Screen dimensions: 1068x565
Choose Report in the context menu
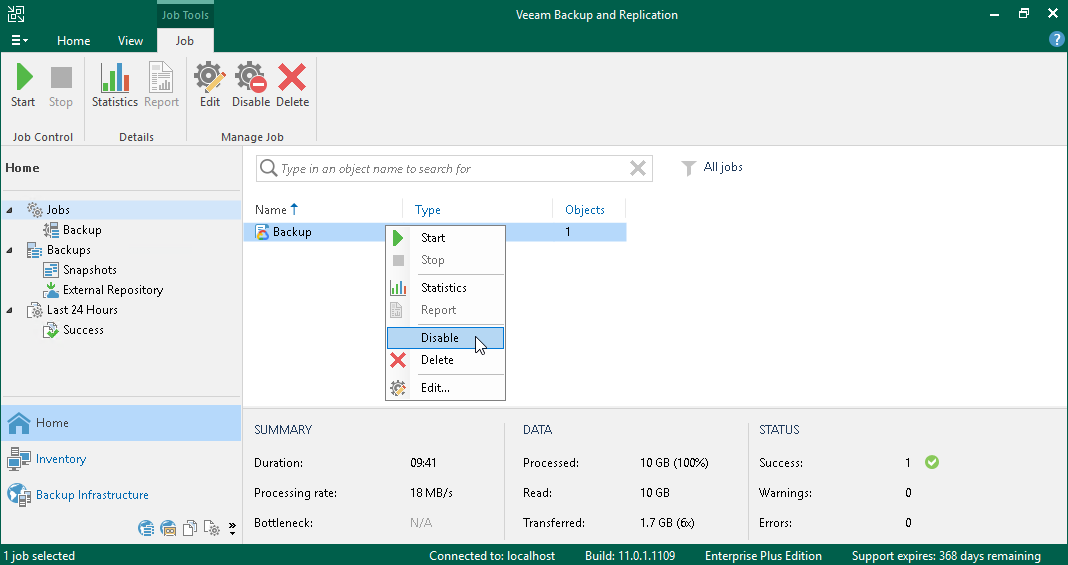[445, 310]
